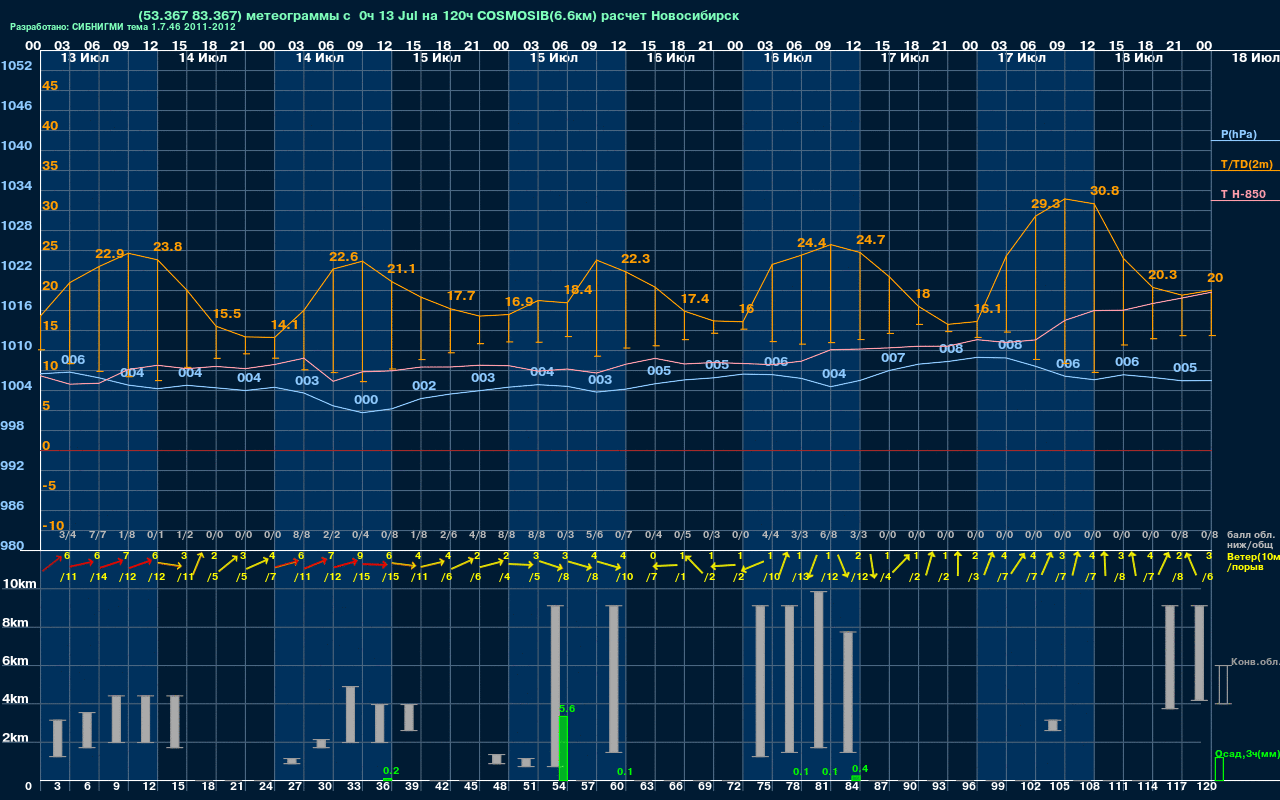Click the 16.9 temperature label

coord(519,301)
